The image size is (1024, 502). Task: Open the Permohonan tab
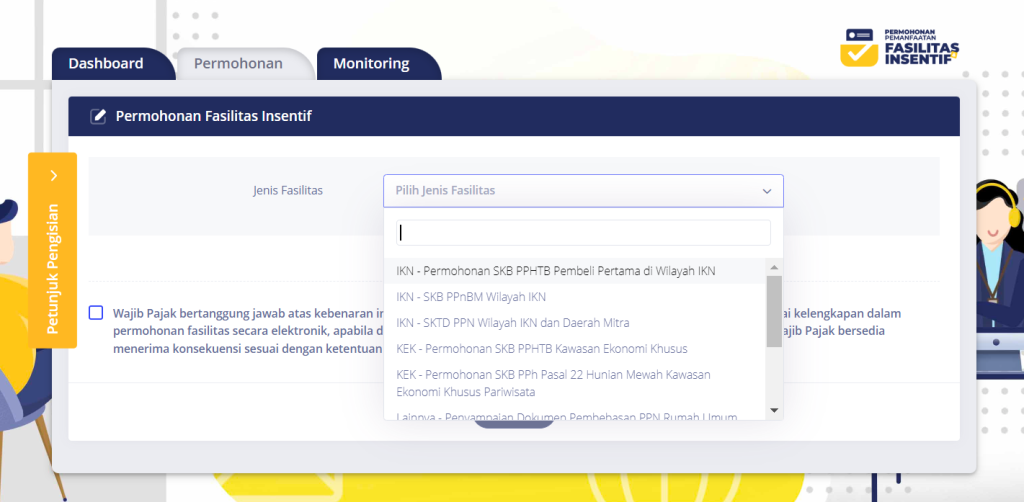(x=238, y=64)
